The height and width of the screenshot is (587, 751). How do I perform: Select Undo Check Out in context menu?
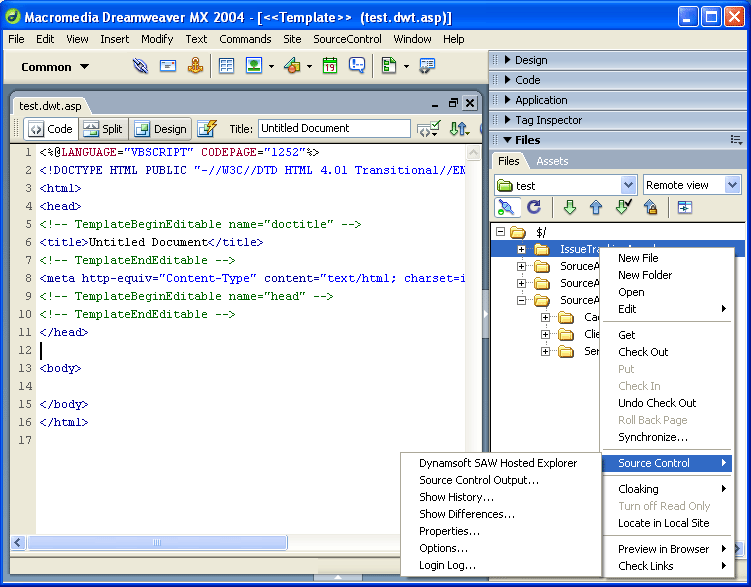click(657, 403)
